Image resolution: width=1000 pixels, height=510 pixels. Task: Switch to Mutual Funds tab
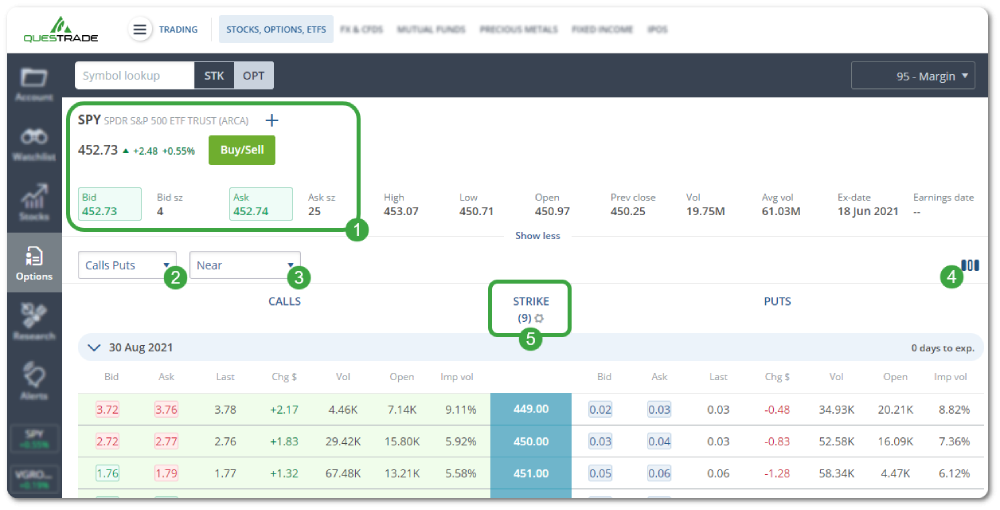pos(429,30)
